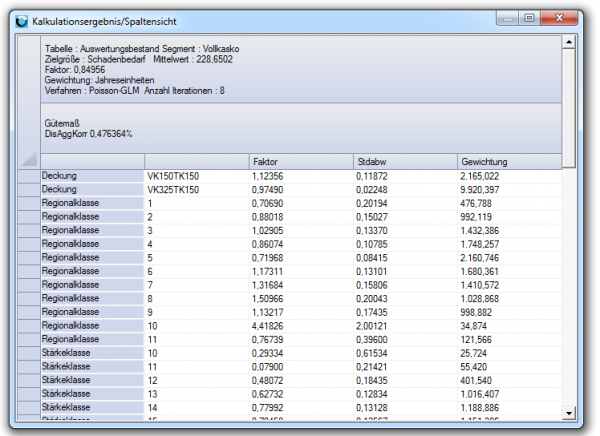Screen dimensions: 600x436
Task: Select cell VK150TK150
Action: click(x=173, y=176)
